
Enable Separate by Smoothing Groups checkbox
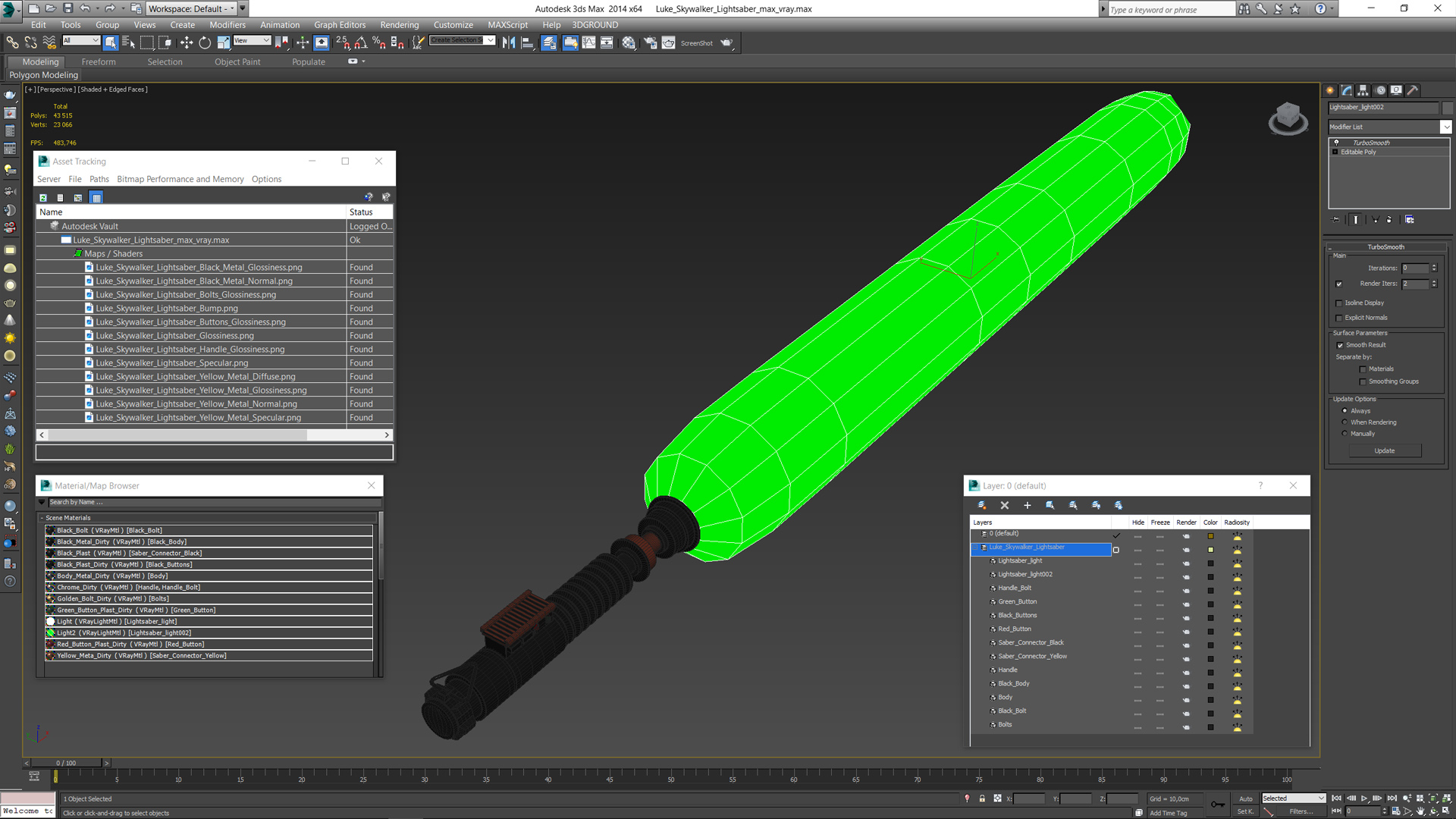(x=1363, y=382)
